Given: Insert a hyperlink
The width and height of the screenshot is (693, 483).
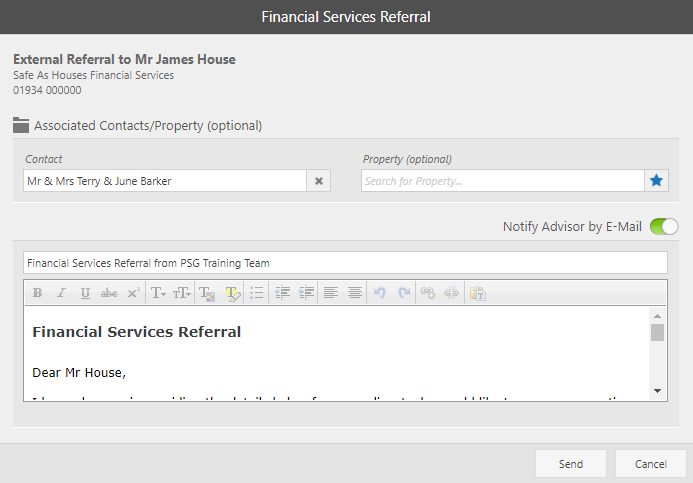Looking at the screenshot, I should coord(428,293).
